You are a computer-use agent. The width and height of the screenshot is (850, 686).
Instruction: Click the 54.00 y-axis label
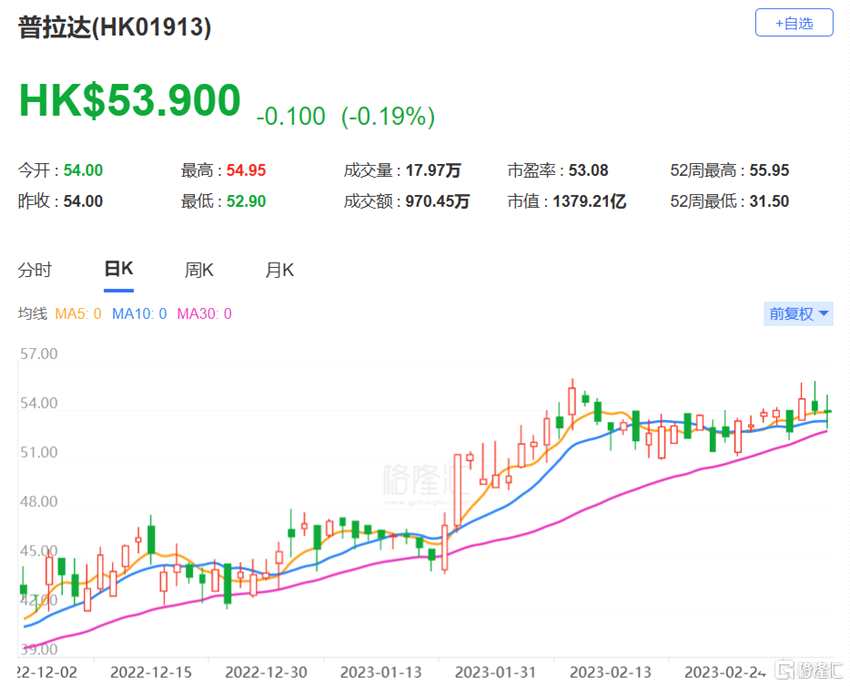tap(38, 403)
